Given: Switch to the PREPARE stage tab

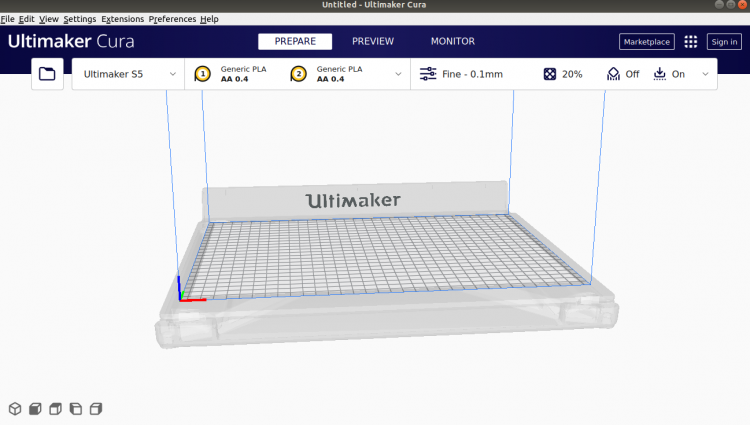Looking at the screenshot, I should (295, 42).
